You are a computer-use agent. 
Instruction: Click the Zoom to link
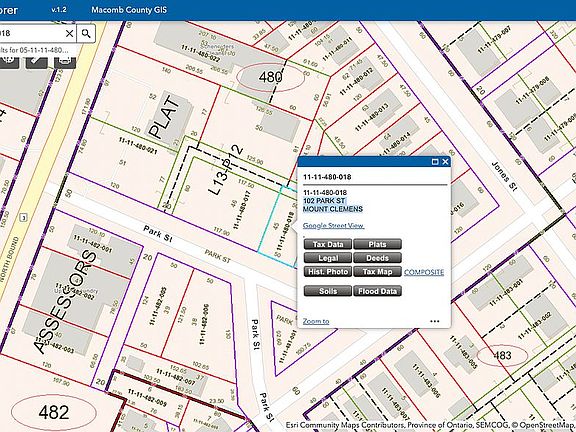(316, 321)
